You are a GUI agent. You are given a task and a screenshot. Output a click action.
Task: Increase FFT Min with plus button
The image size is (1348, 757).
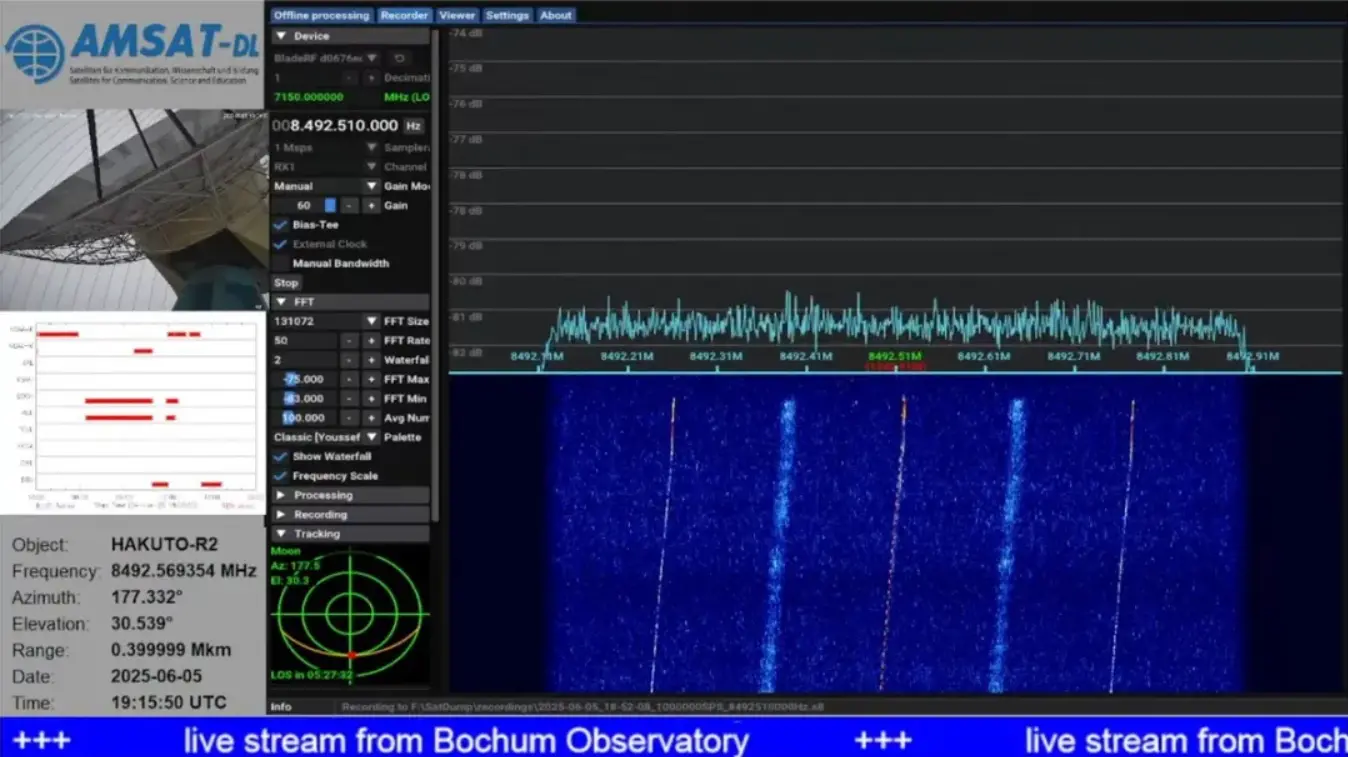(371, 399)
